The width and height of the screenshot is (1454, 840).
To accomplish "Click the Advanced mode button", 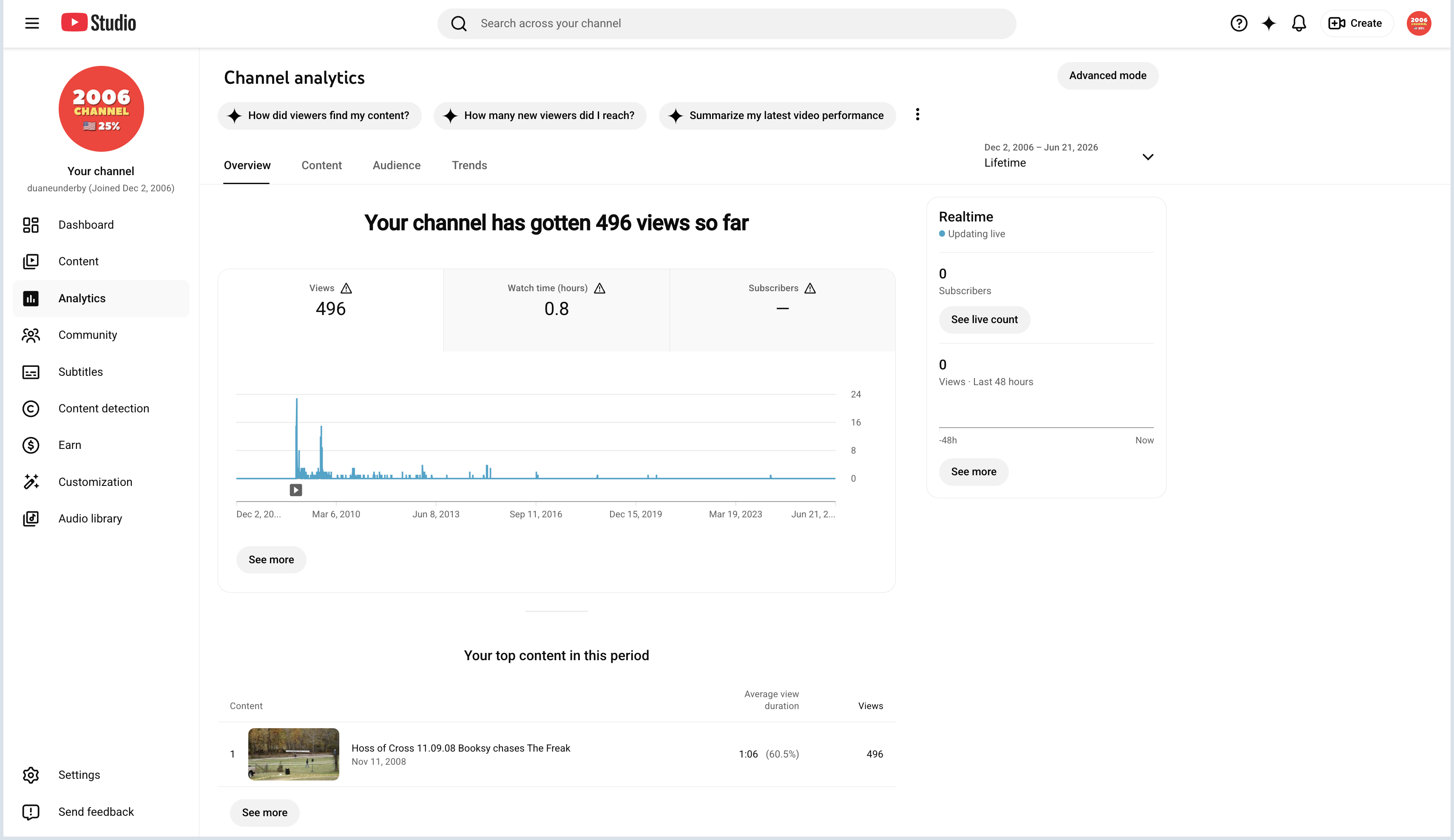I will click(1107, 76).
